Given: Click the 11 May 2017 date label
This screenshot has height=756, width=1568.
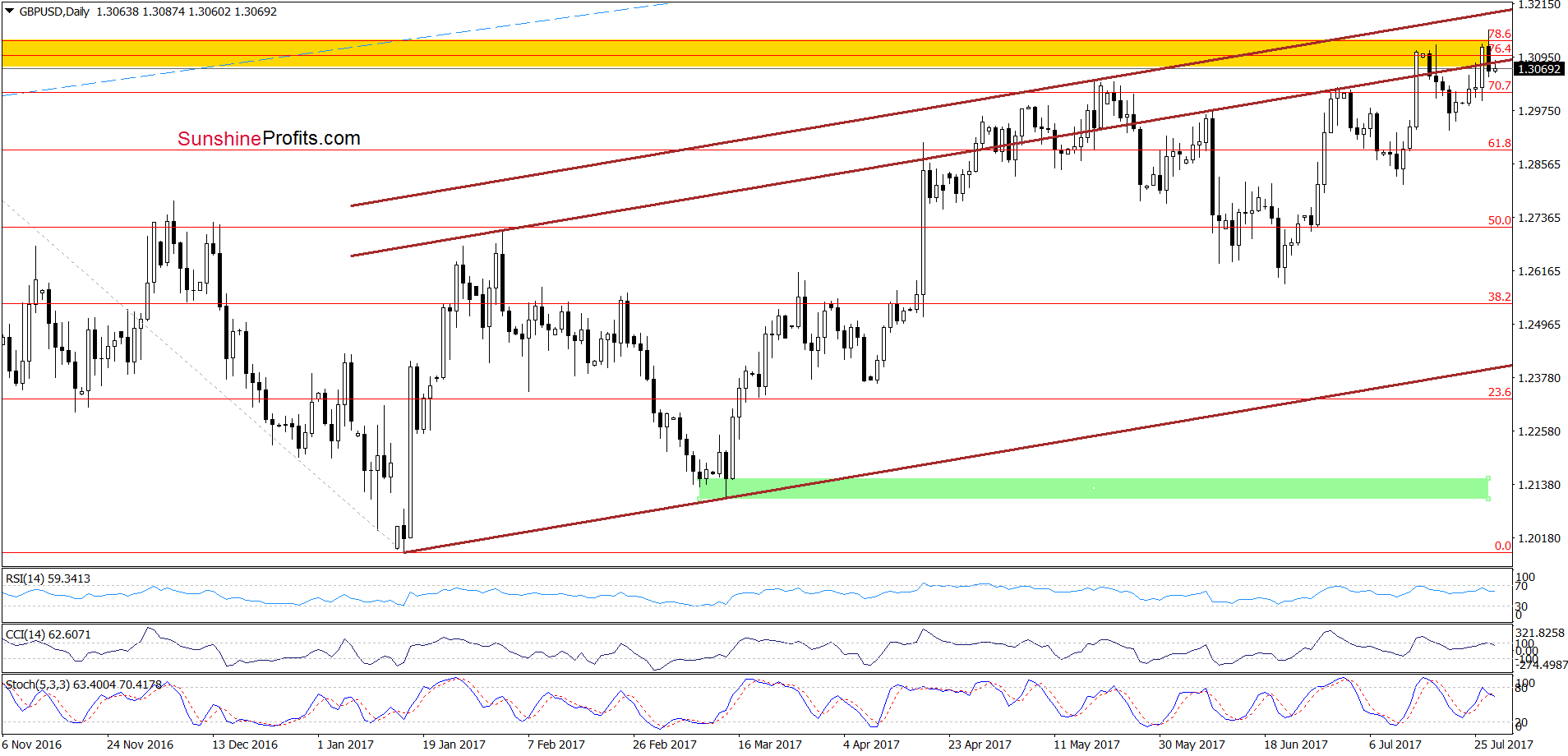Looking at the screenshot, I should tap(1086, 744).
